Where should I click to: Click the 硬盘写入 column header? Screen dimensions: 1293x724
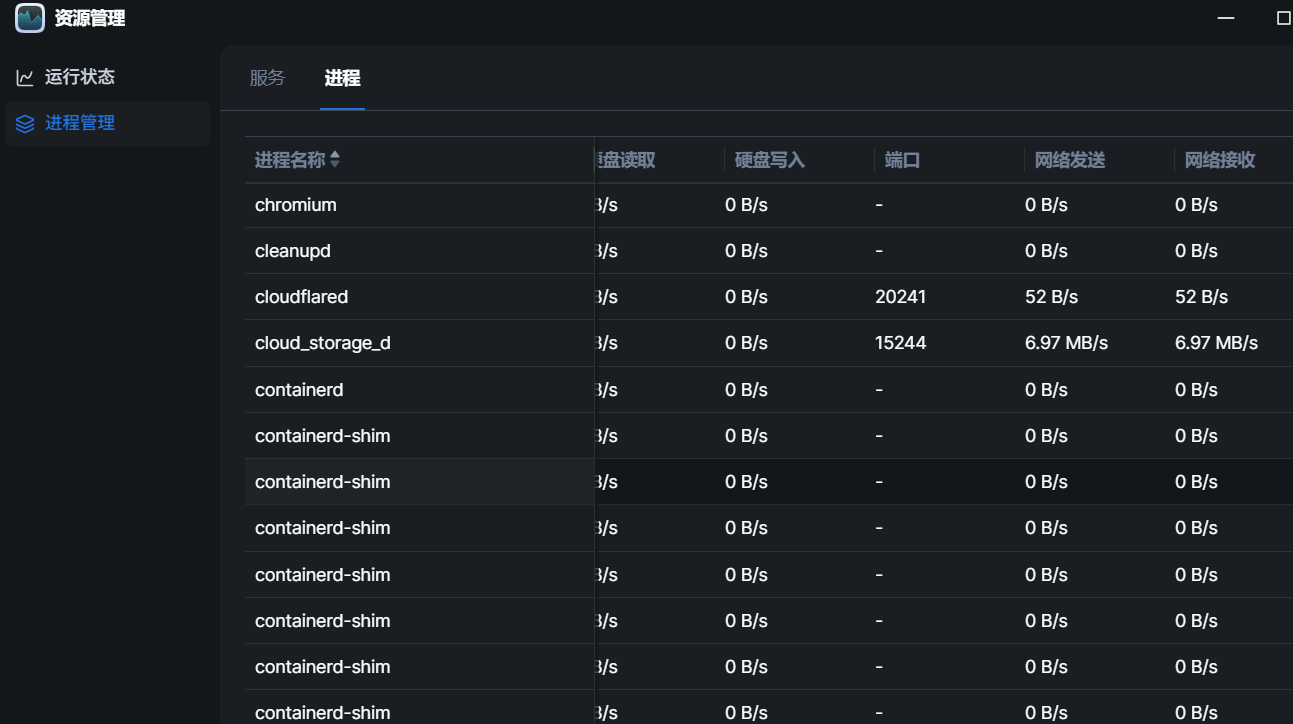tap(770, 160)
